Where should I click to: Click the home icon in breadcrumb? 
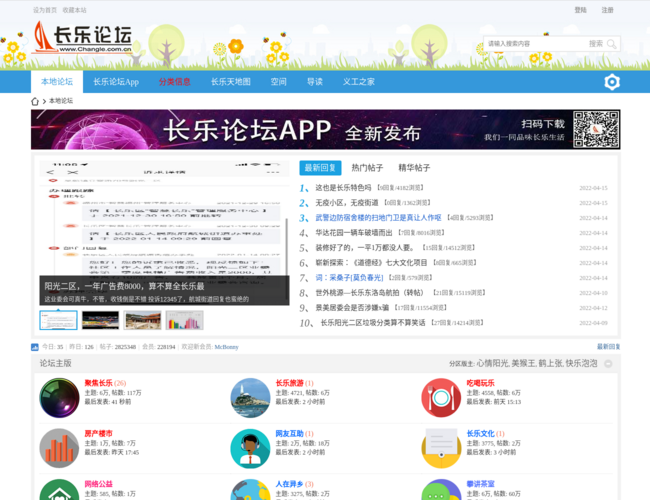point(35,101)
